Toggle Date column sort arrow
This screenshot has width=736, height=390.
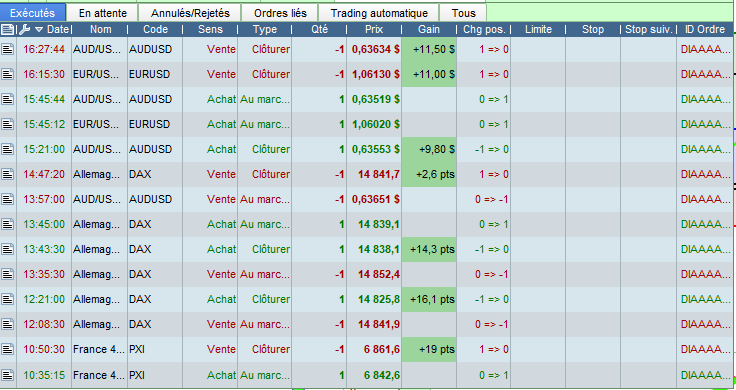[x=39, y=30]
